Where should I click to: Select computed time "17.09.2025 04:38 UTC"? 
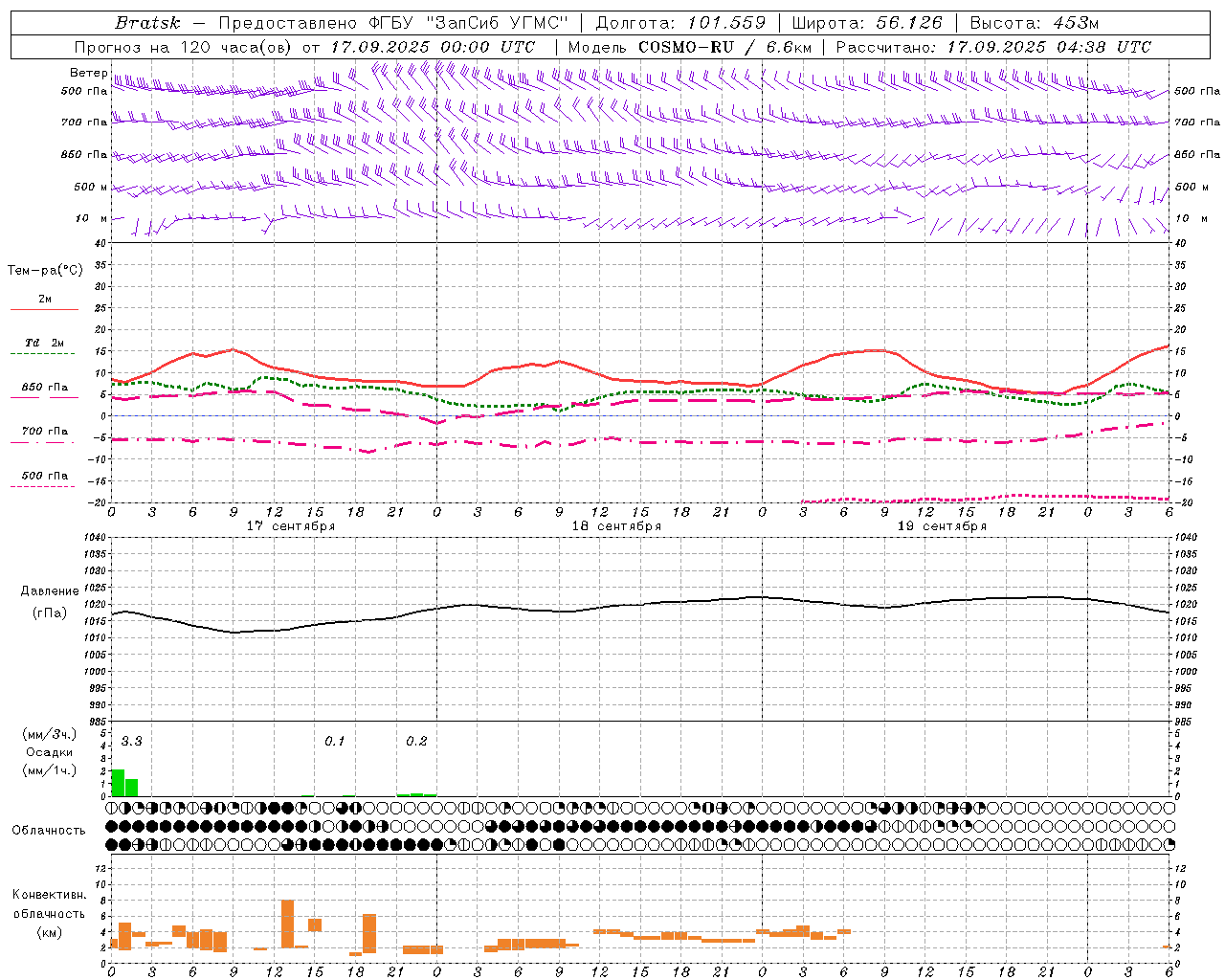1049,47
